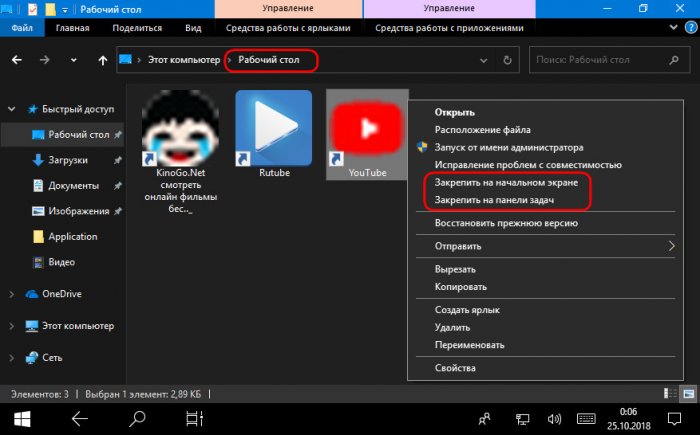The width and height of the screenshot is (700, 435).
Task: Expand the Сеть tree node
Action: 12,358
